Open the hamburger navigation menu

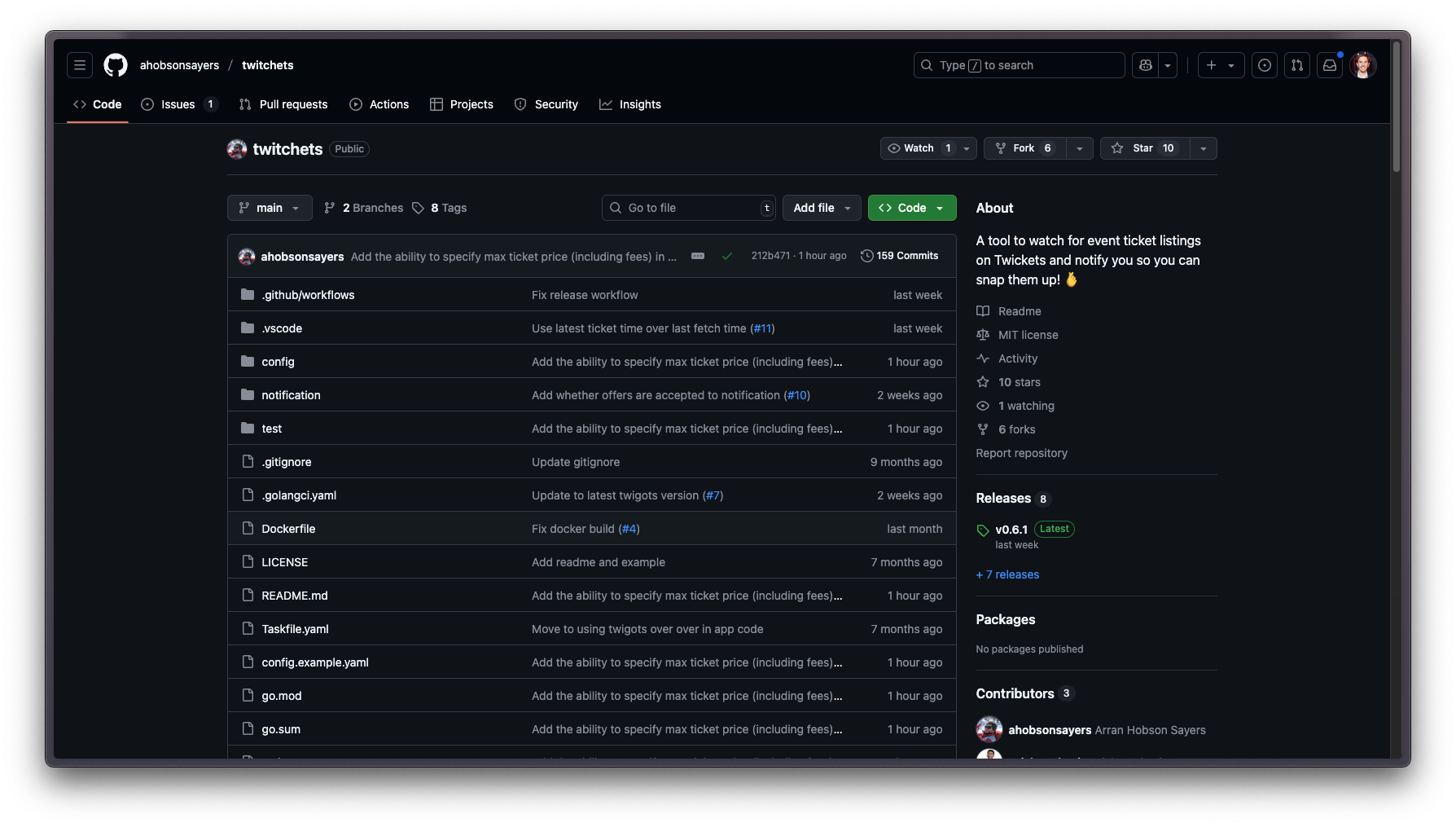pos(80,65)
